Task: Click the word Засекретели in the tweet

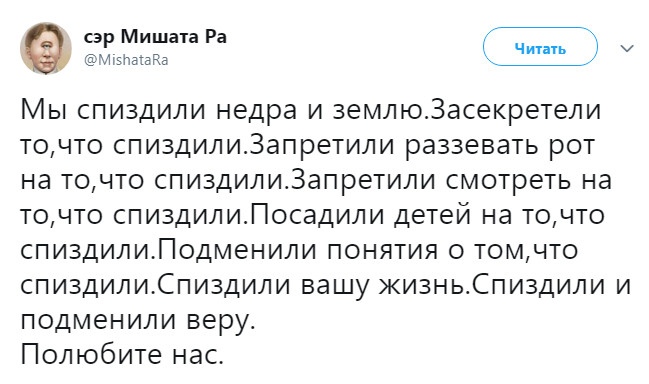Action: point(512,110)
